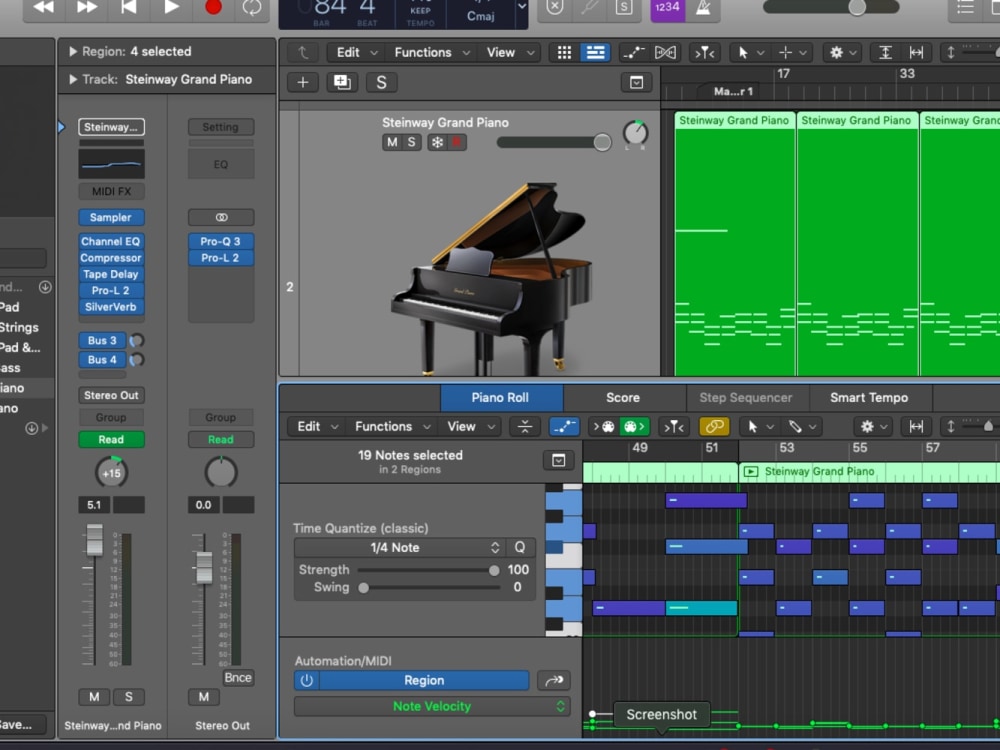The width and height of the screenshot is (1000, 750).
Task: Start playback with the Play button
Action: [x=171, y=8]
